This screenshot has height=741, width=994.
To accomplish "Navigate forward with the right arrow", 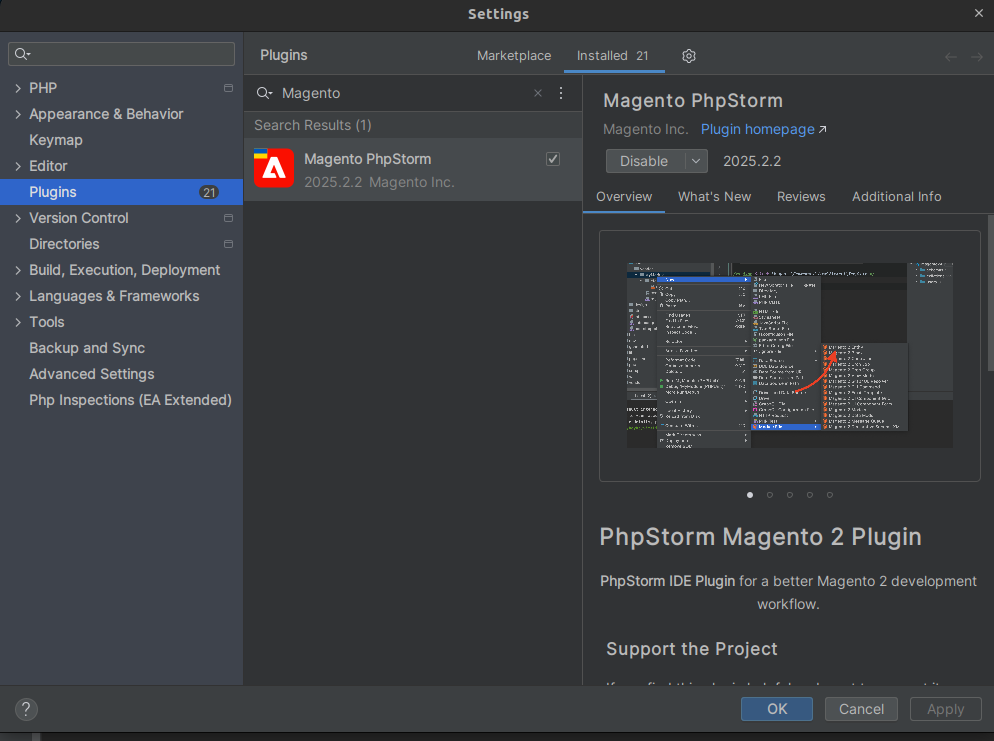I will [x=977, y=57].
